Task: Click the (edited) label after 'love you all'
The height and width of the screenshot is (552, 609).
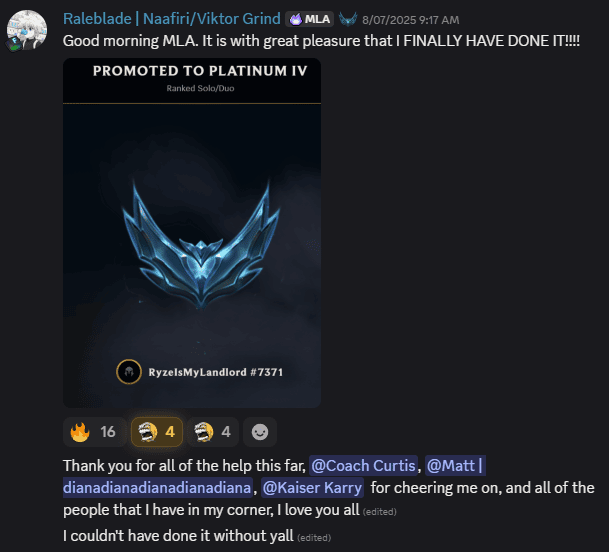Action: (x=379, y=512)
